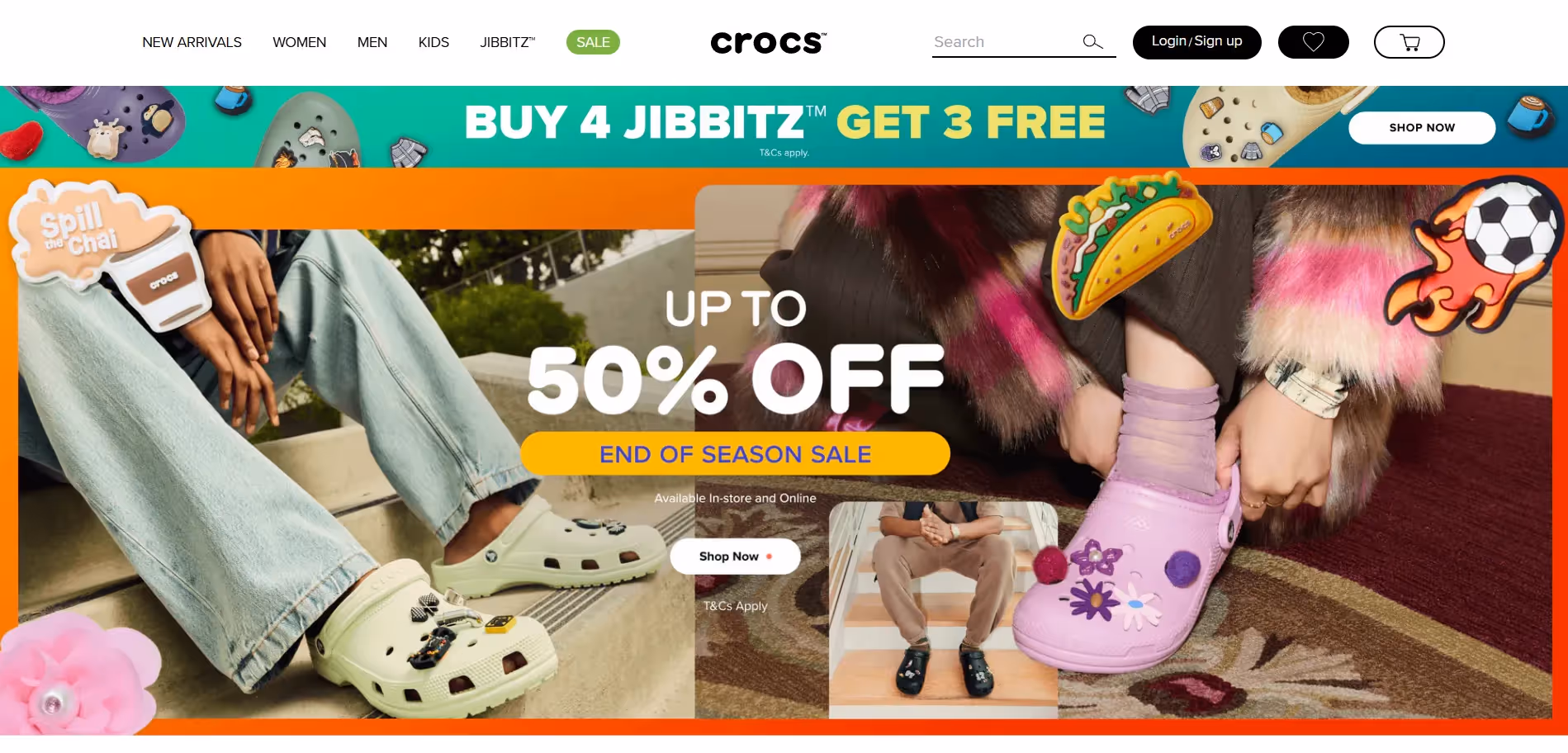Open the Kids menu
Image resolution: width=1568 pixels, height=753 pixels.
[x=433, y=42]
